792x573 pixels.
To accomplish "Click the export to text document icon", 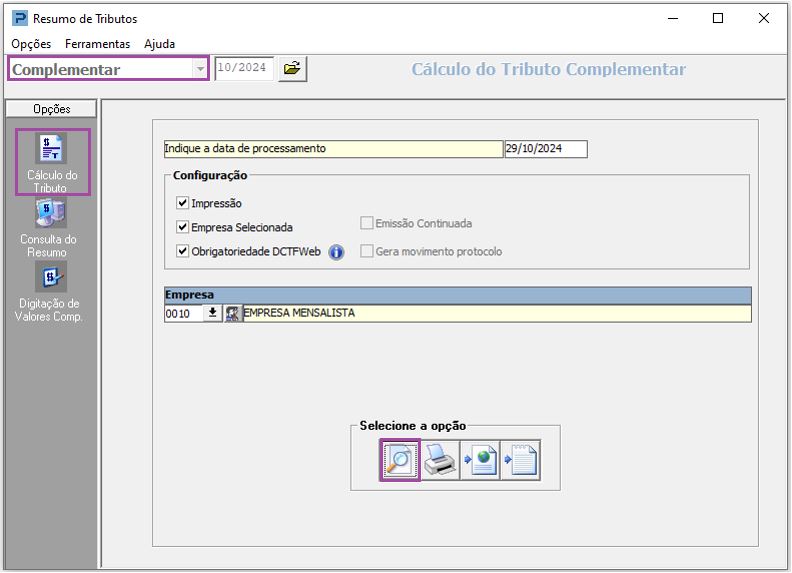I will point(520,460).
